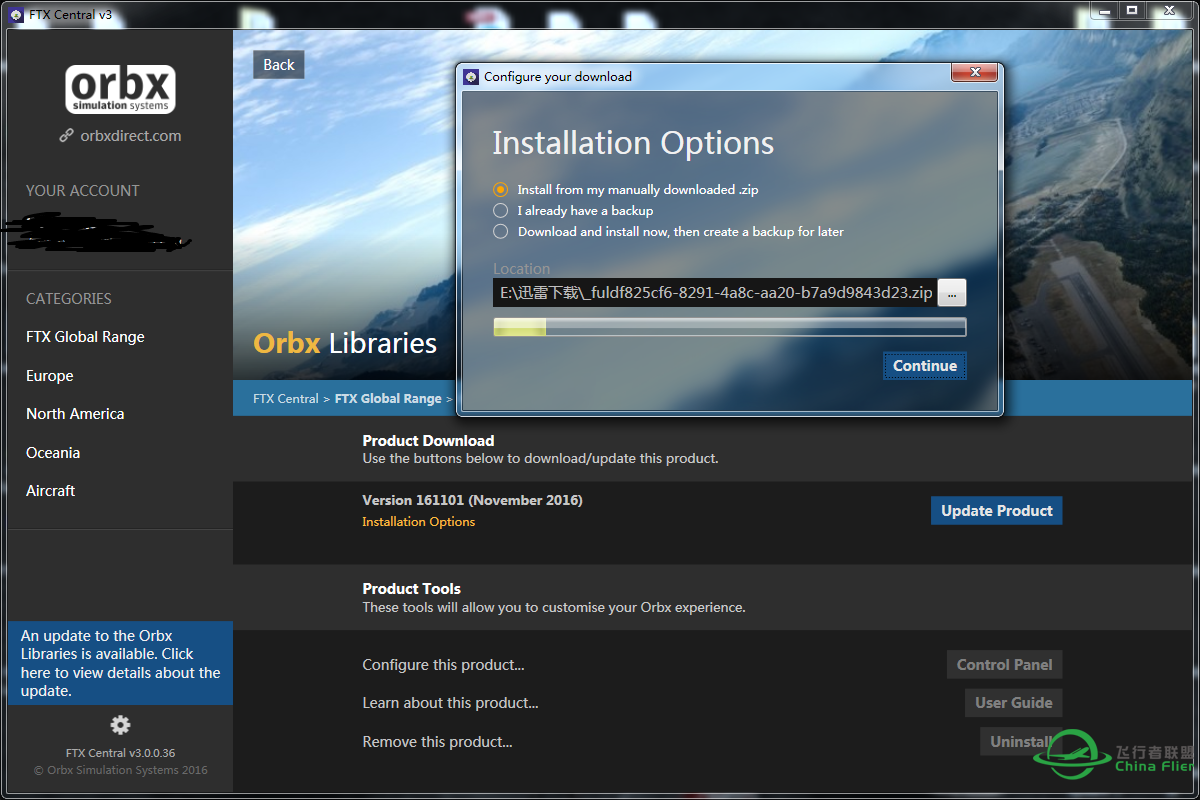1200x800 pixels.
Task: Click 'Configure this product...' text
Action: (x=443, y=665)
